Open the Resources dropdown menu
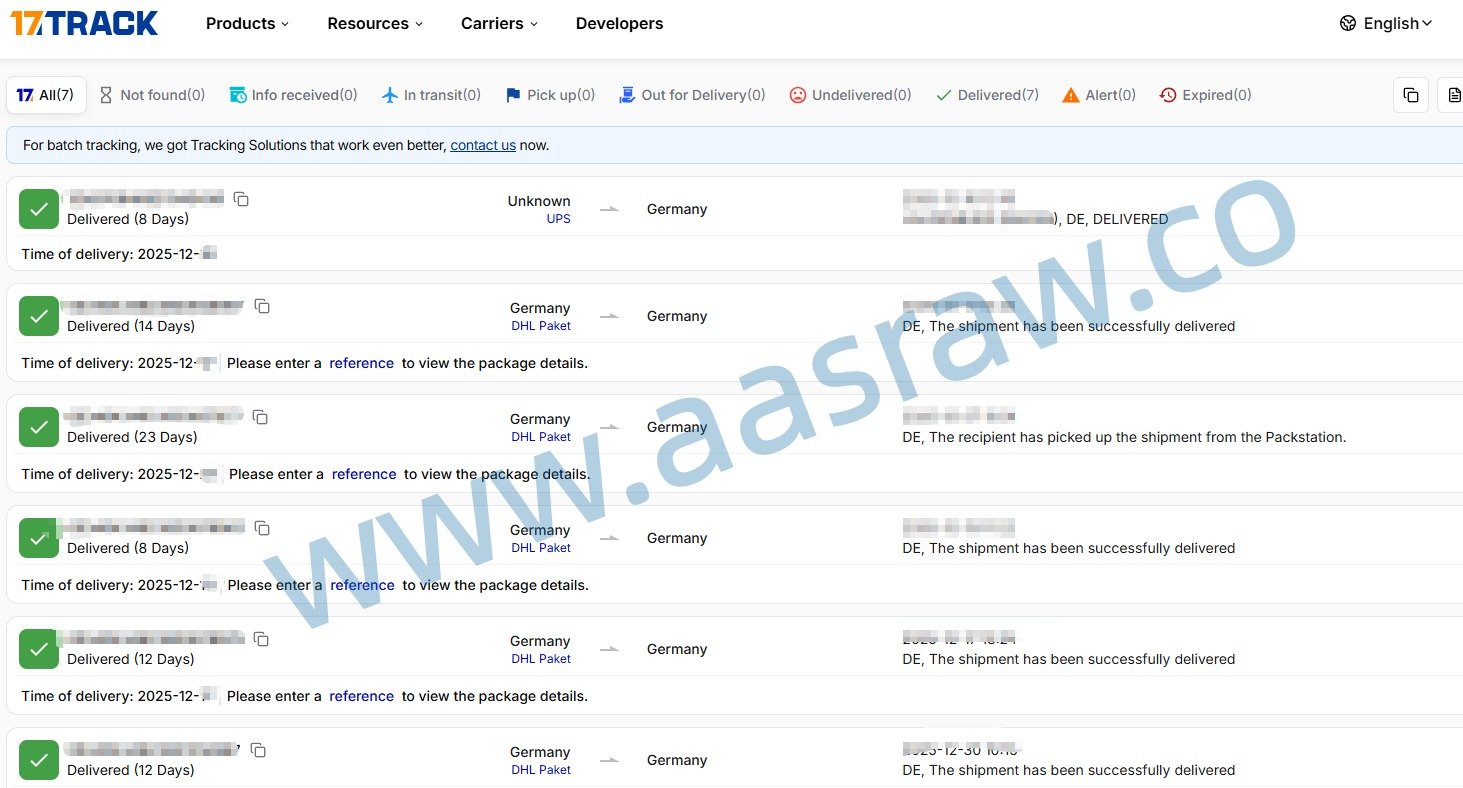 375,23
